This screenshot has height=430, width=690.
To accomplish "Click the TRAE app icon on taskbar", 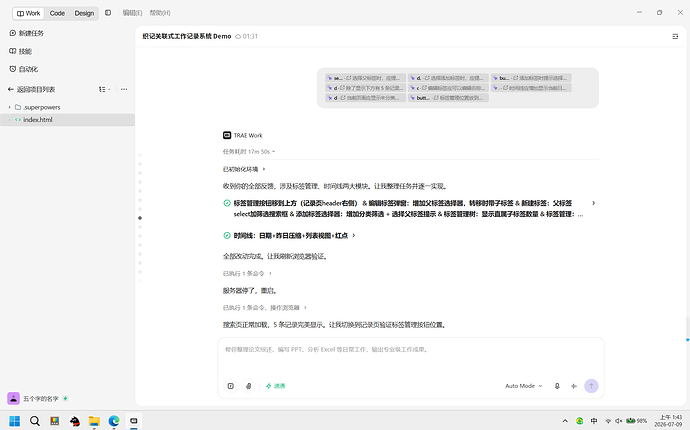I will (134, 421).
